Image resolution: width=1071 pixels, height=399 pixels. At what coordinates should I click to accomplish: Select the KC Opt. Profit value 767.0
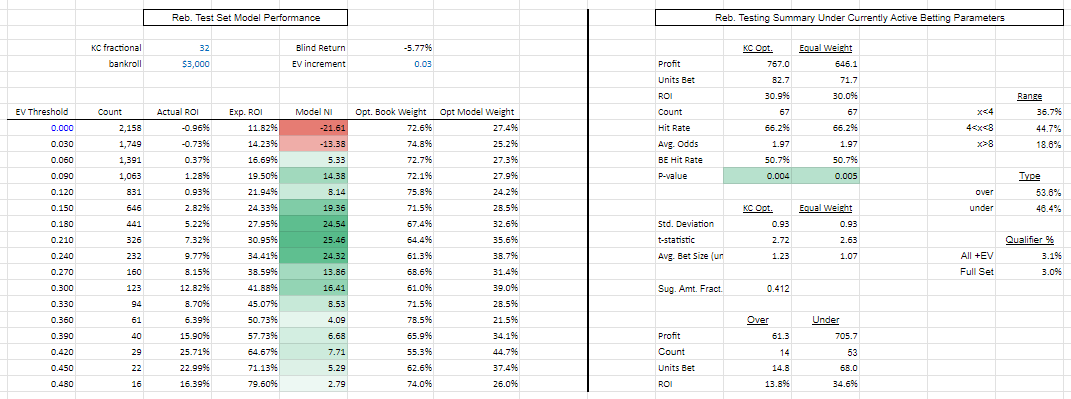click(x=757, y=64)
